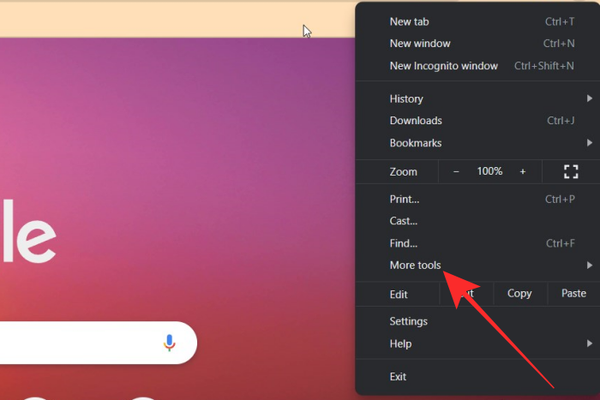
Task: Open the More tools submenu
Action: pyautogui.click(x=415, y=265)
